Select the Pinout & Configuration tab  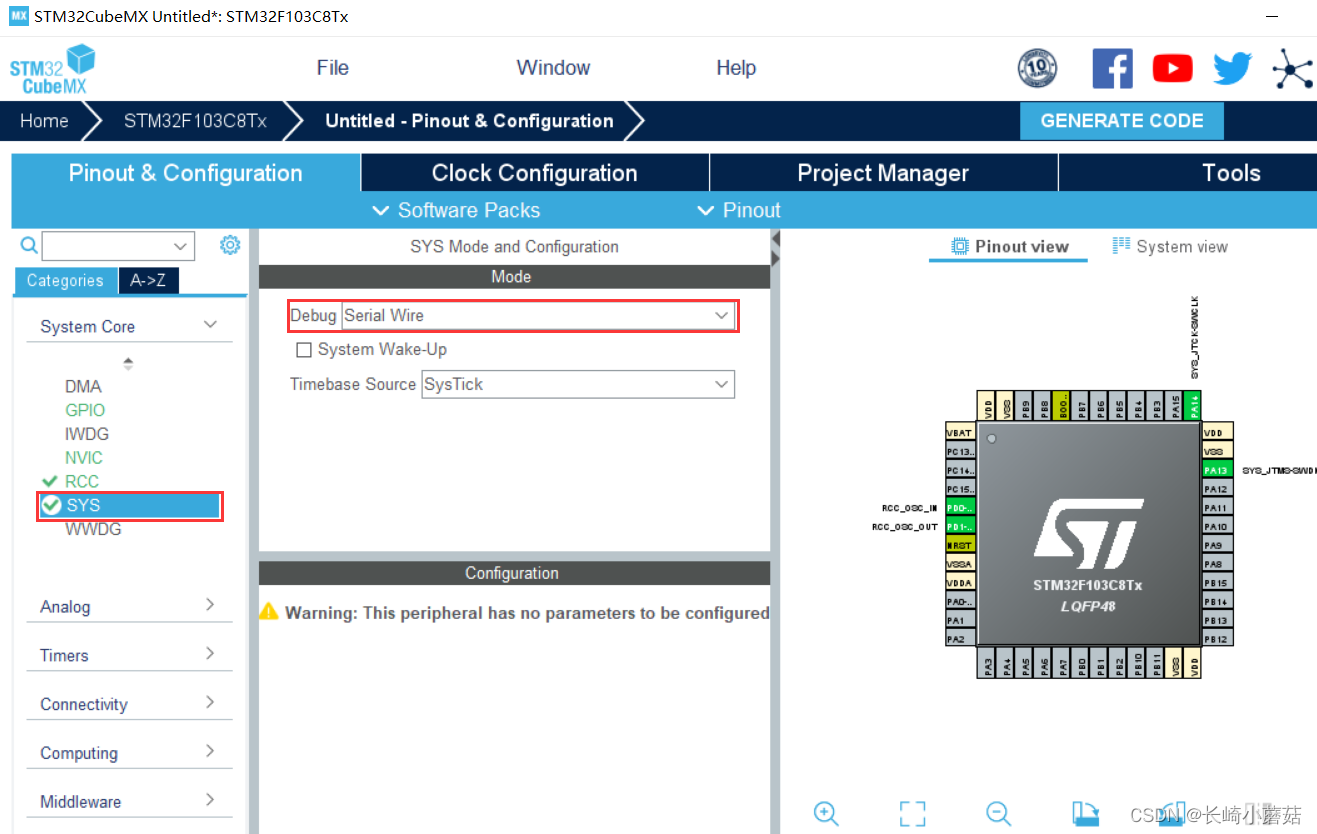click(185, 172)
